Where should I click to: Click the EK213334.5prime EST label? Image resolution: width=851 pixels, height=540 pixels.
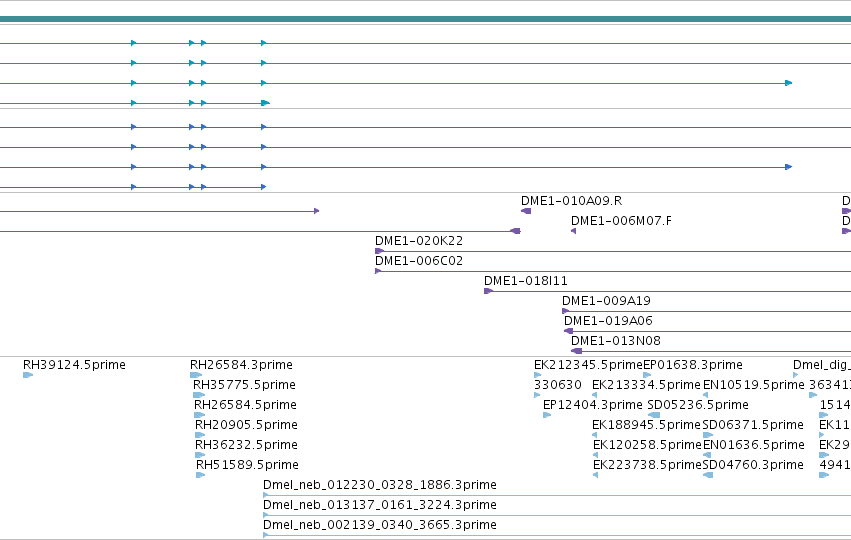(x=646, y=385)
